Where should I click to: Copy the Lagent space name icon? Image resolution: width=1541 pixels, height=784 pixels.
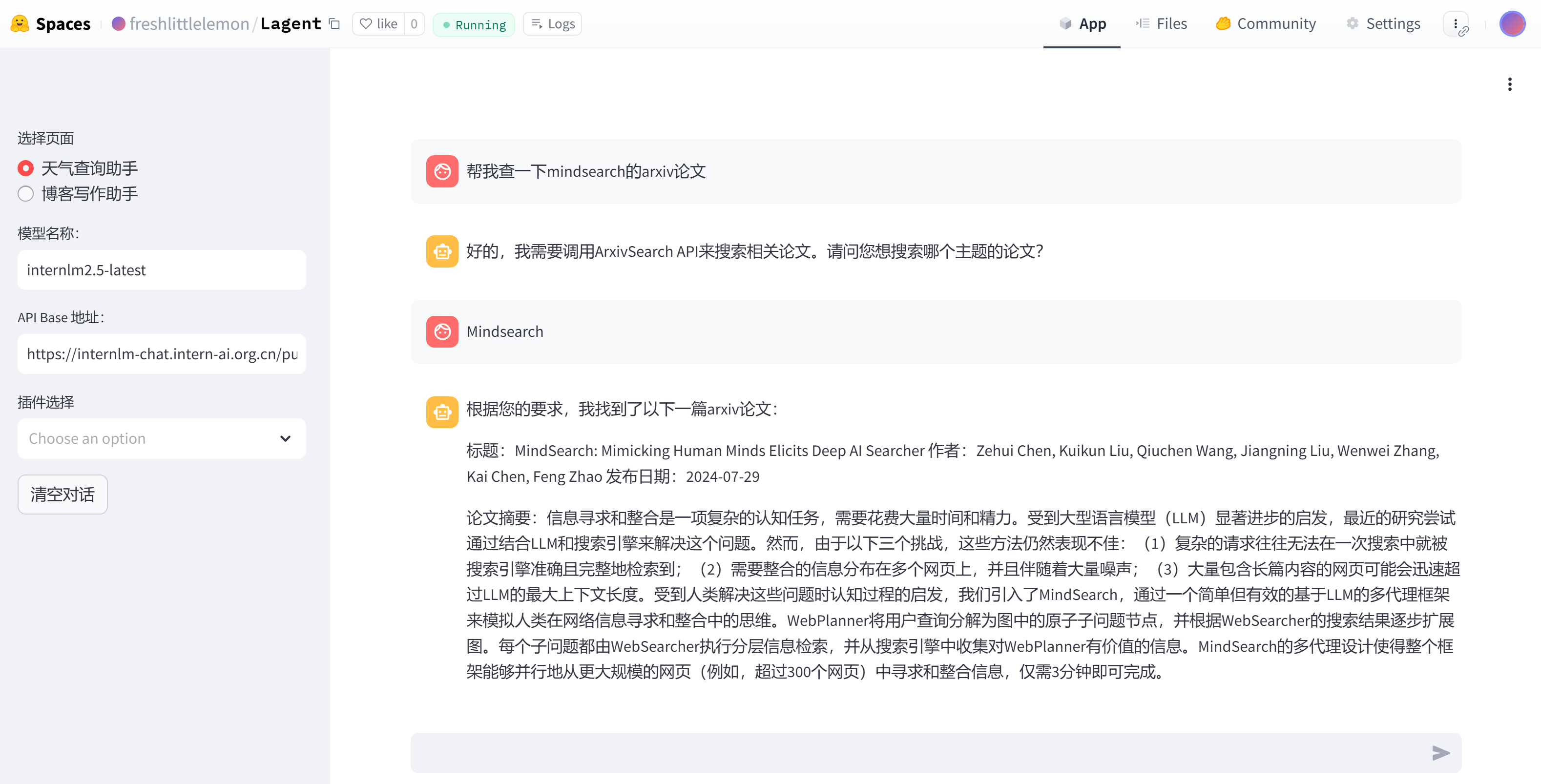tap(334, 24)
